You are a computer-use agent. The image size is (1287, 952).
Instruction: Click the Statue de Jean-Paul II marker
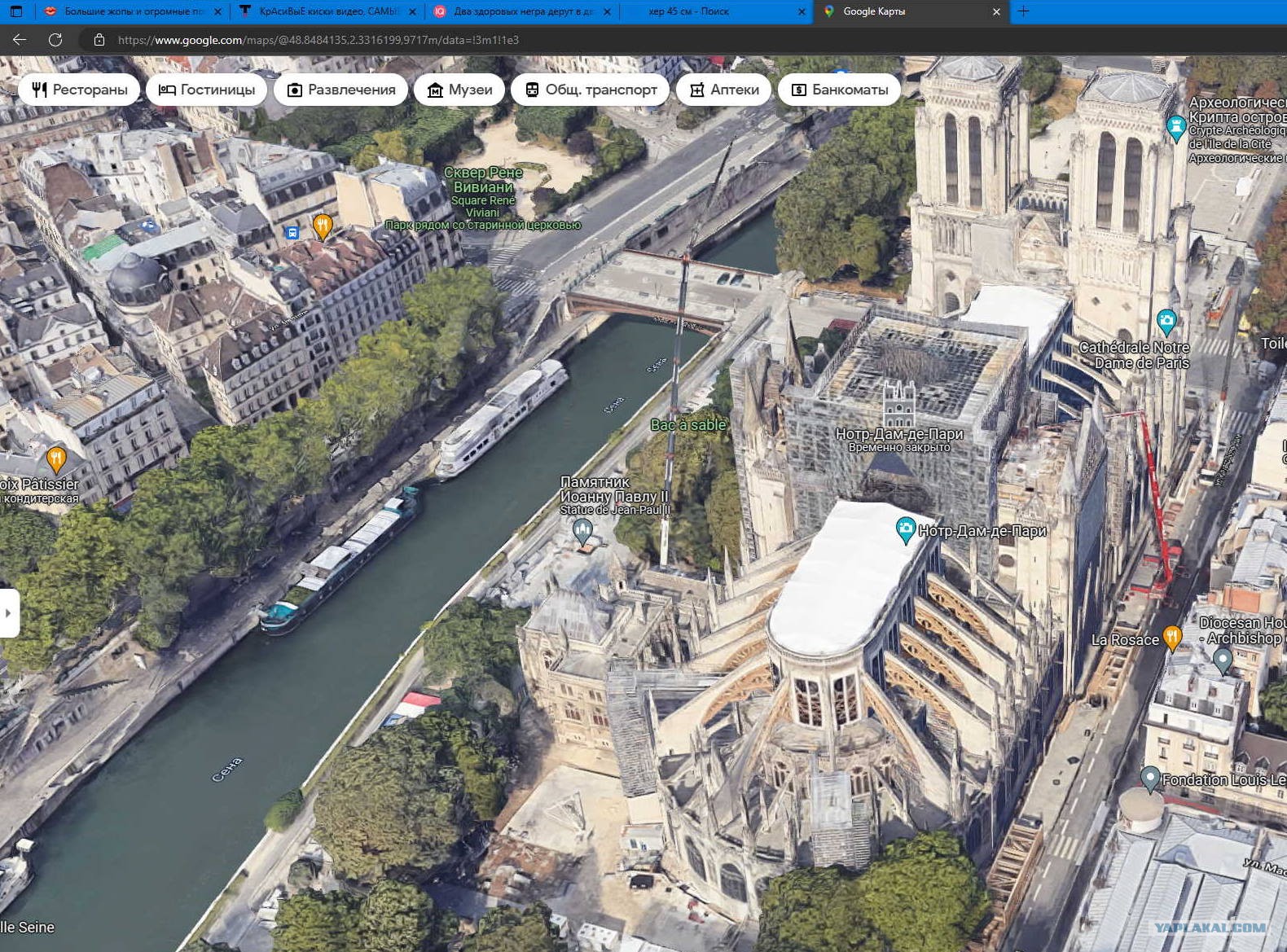582,532
